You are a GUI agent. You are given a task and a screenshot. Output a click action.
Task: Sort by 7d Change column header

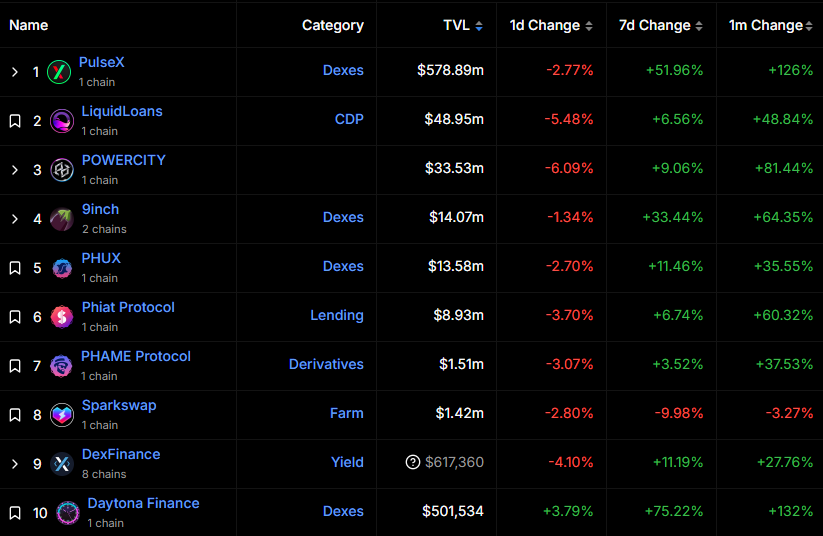tap(661, 25)
